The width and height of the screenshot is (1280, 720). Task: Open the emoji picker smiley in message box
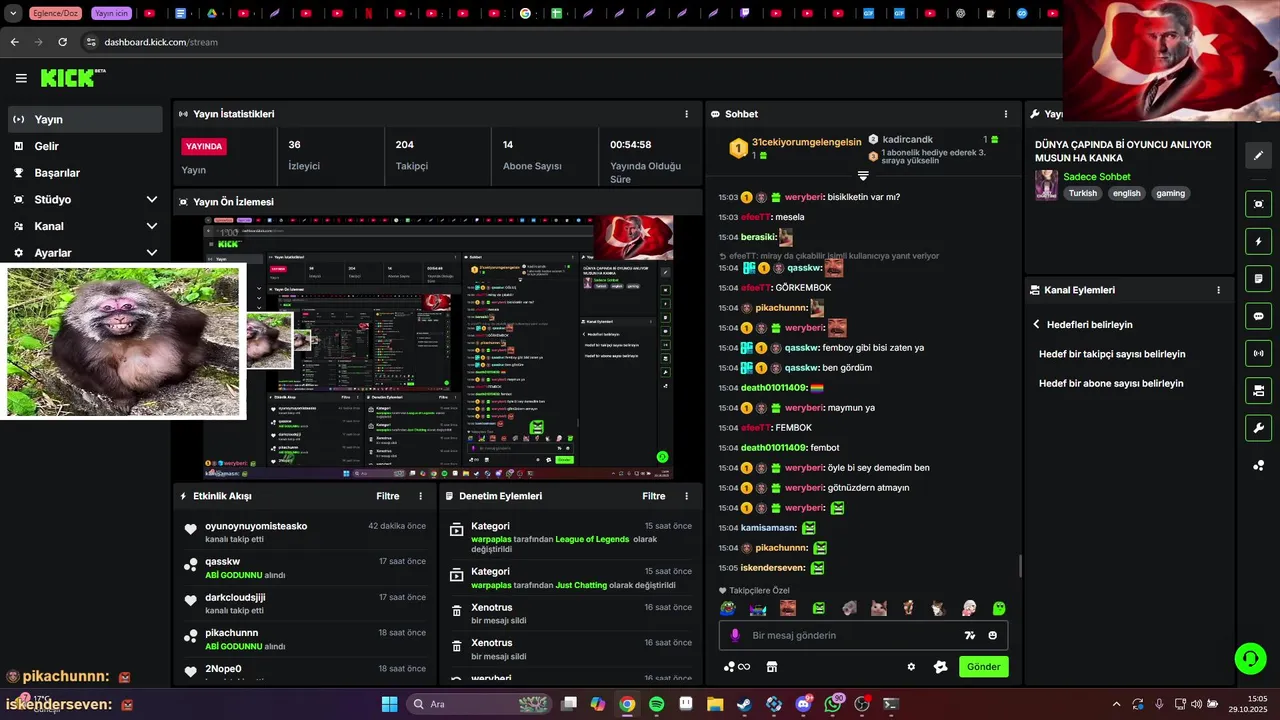tap(993, 635)
